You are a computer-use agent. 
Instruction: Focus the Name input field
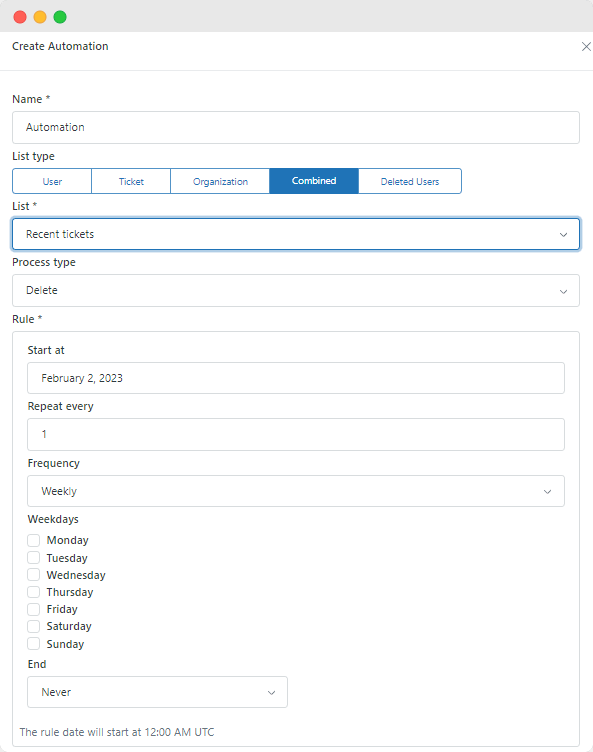296,128
